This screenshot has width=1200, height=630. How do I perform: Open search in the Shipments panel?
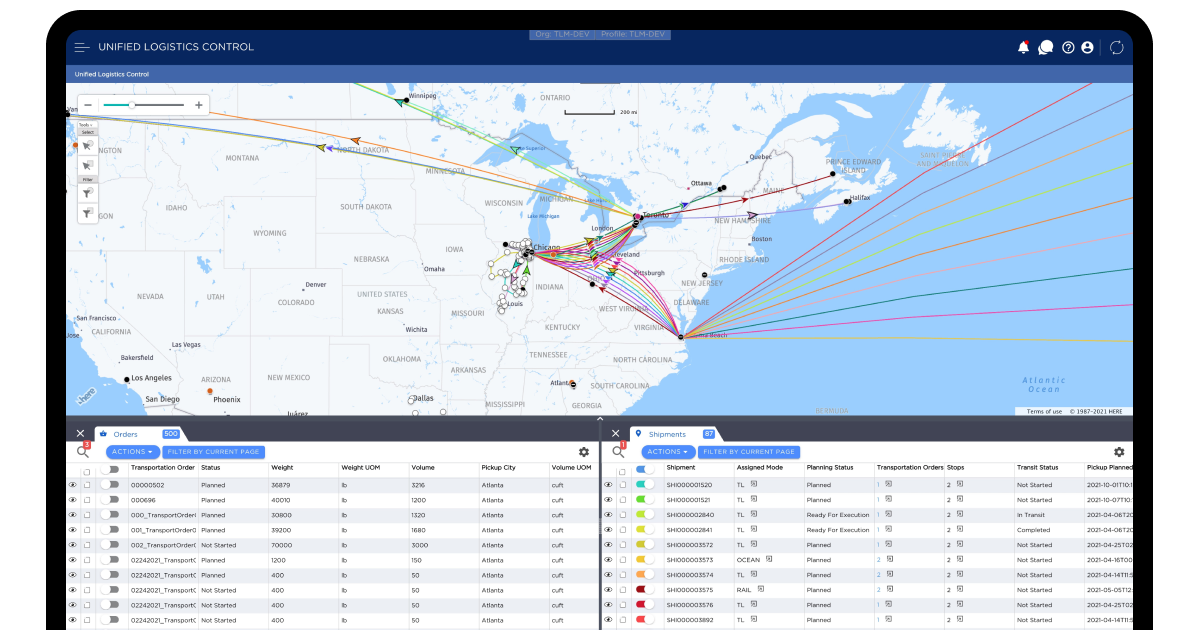(x=618, y=452)
